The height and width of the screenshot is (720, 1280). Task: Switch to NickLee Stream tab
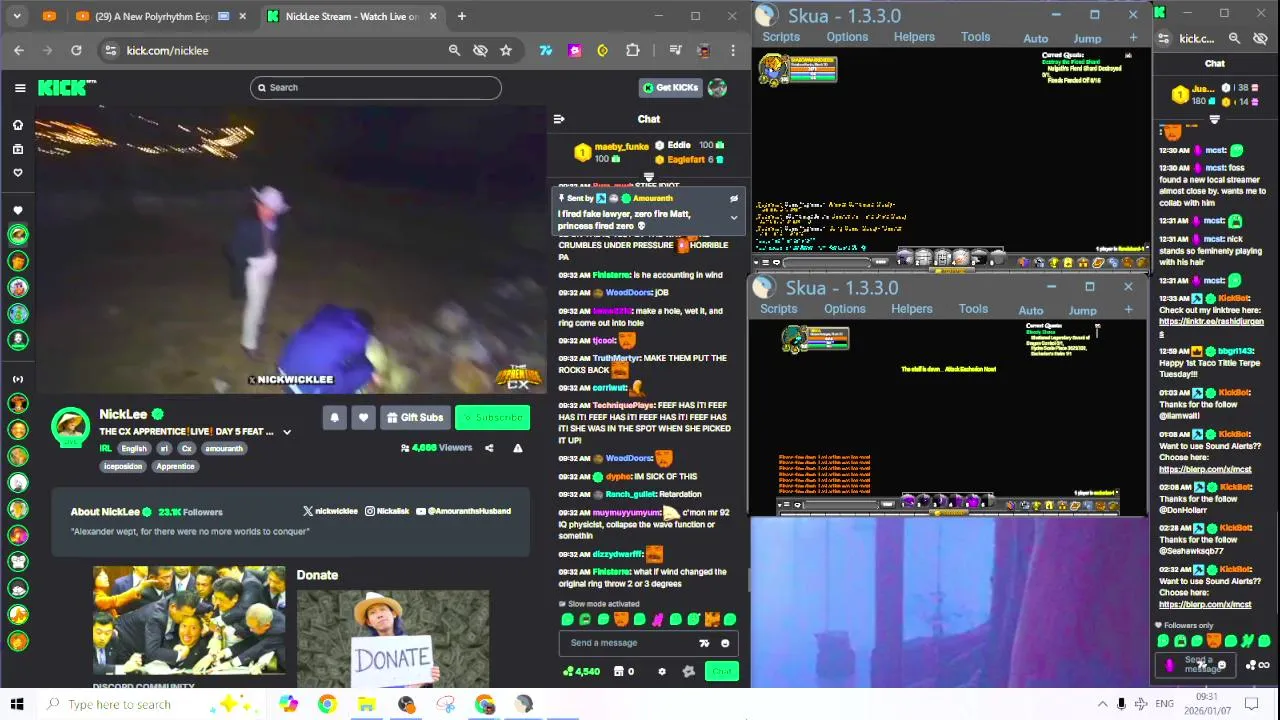click(352, 16)
